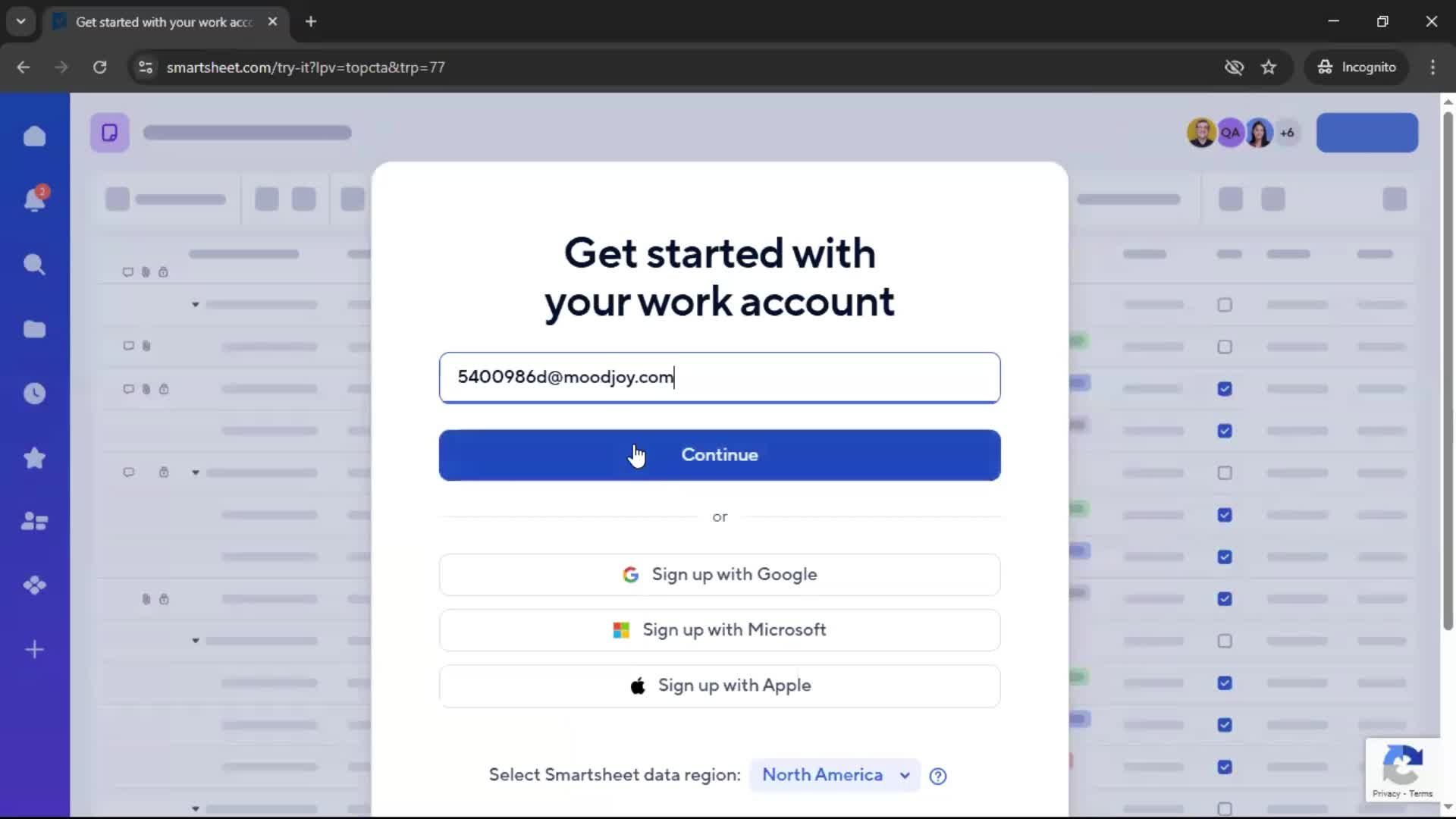Open the North America data region dropdown
The width and height of the screenshot is (1456, 819).
coord(834,775)
